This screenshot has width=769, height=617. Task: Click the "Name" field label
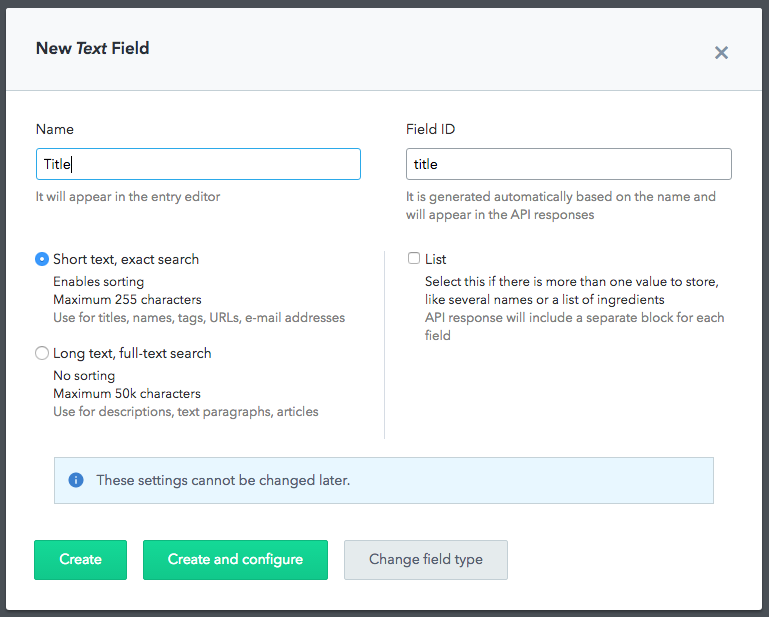[55, 129]
